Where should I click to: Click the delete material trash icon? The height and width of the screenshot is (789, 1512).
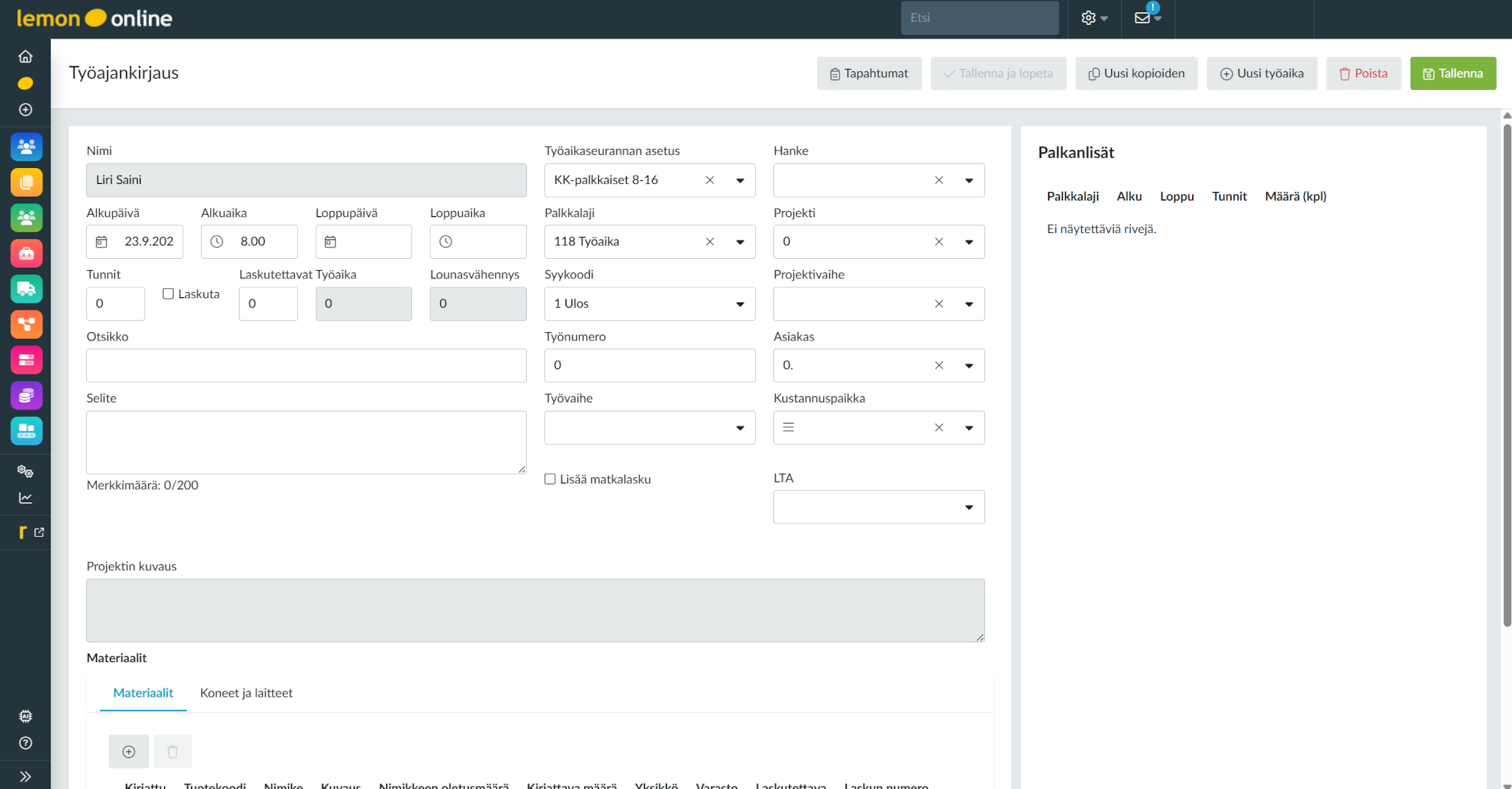172,751
